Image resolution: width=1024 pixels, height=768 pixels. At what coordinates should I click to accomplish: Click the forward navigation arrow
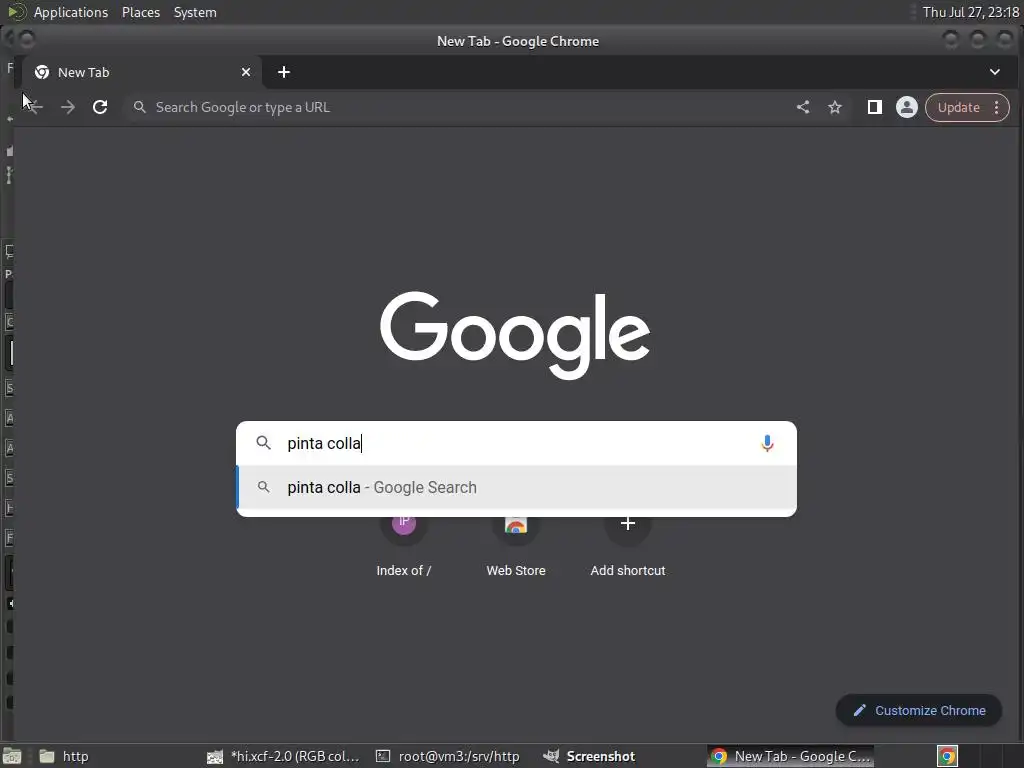click(68, 107)
